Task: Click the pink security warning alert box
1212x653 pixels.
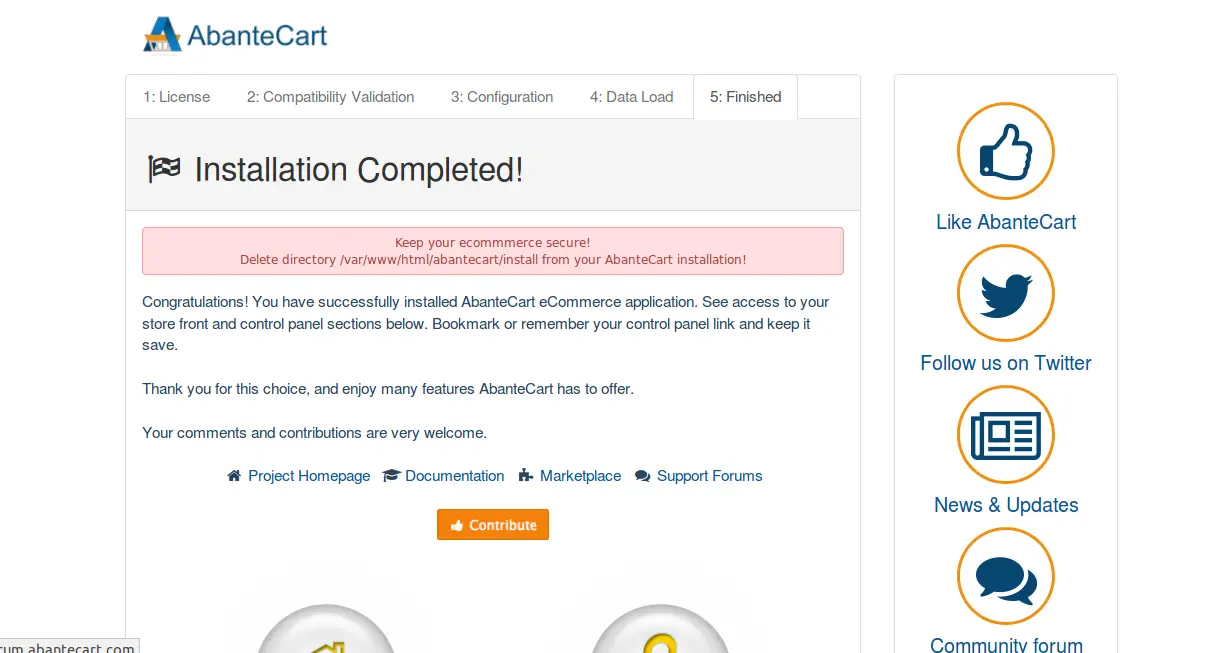Action: (493, 251)
